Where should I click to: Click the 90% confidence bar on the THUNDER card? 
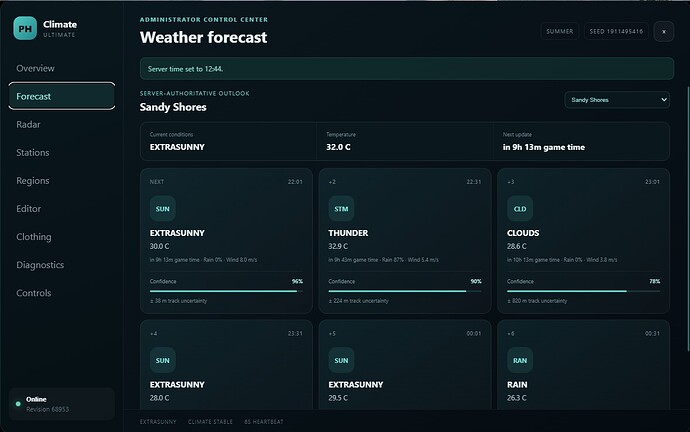pos(405,291)
